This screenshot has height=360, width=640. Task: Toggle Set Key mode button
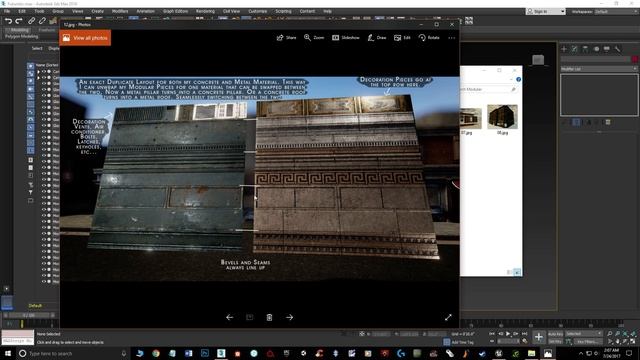555,341
